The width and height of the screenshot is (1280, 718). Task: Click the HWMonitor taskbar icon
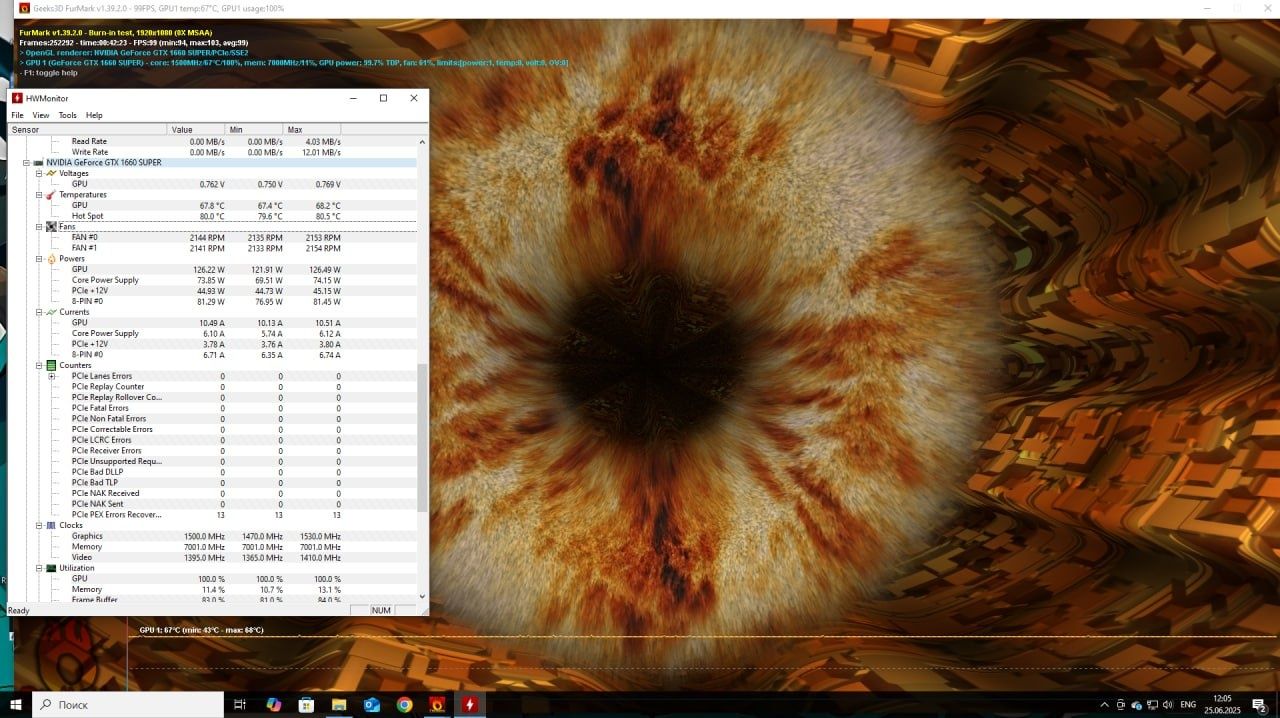(470, 704)
